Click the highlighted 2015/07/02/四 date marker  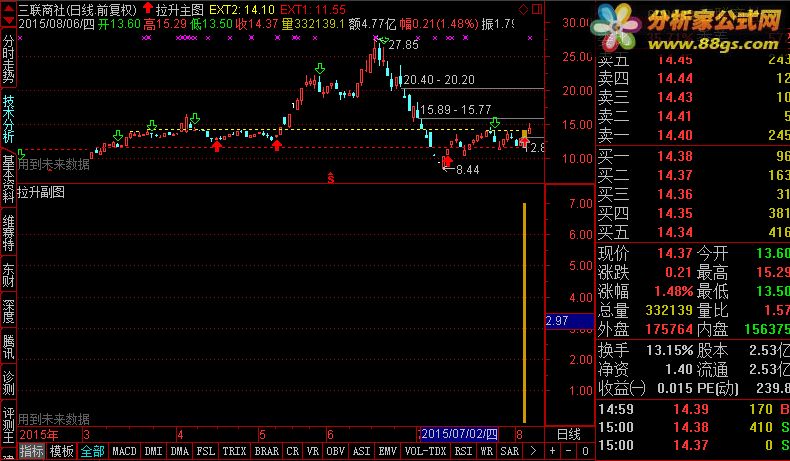coord(459,434)
